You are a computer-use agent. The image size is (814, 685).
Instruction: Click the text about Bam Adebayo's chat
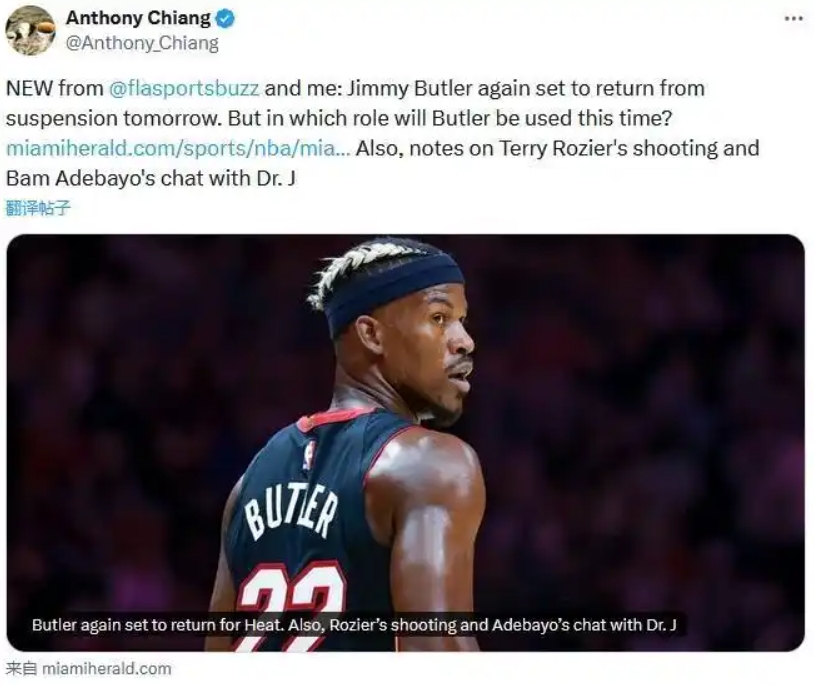[151, 179]
